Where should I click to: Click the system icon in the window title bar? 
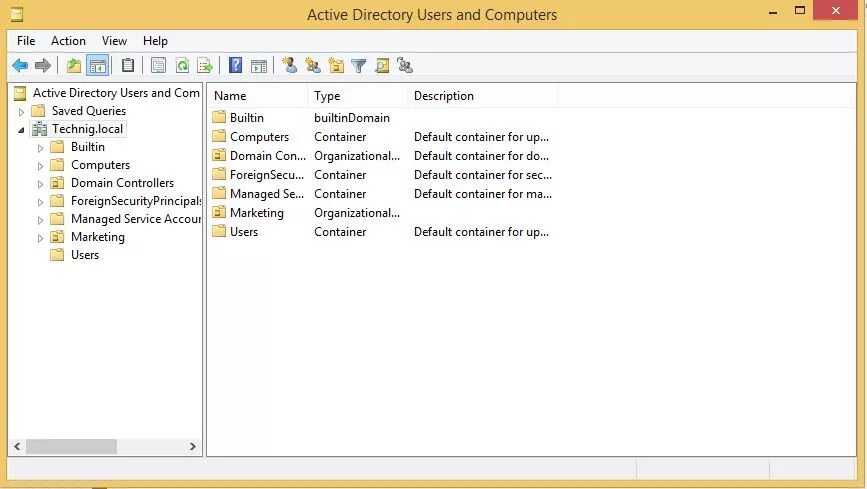[17, 14]
